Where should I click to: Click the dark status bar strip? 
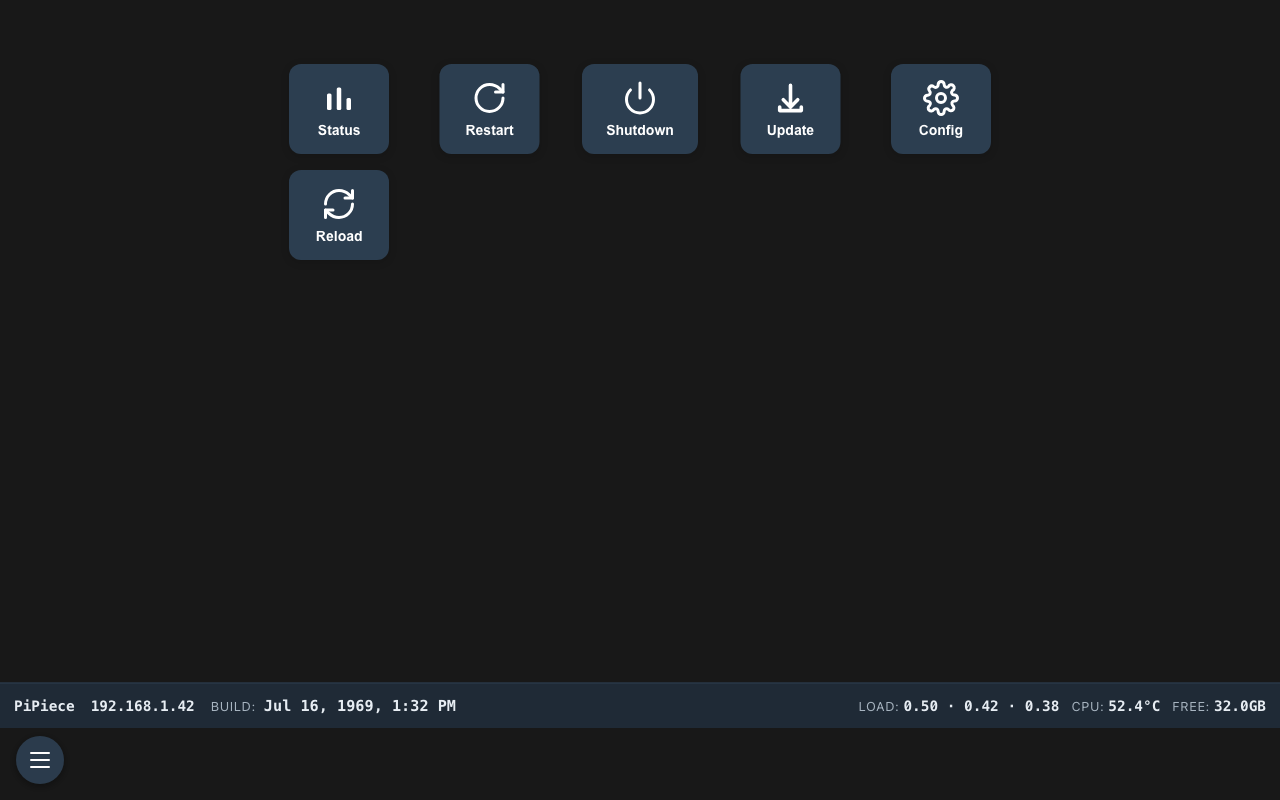click(x=640, y=705)
